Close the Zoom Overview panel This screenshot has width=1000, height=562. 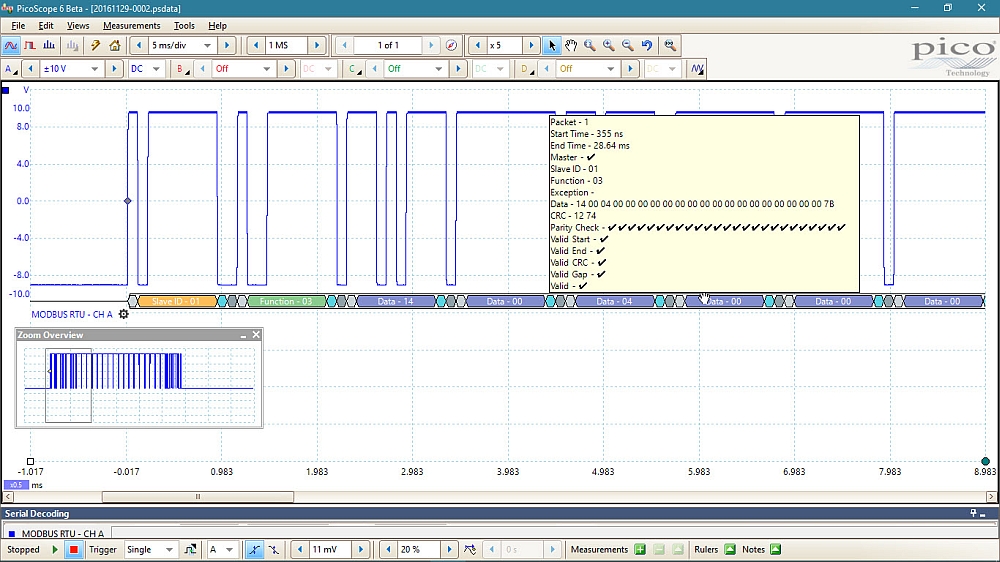[x=256, y=334]
